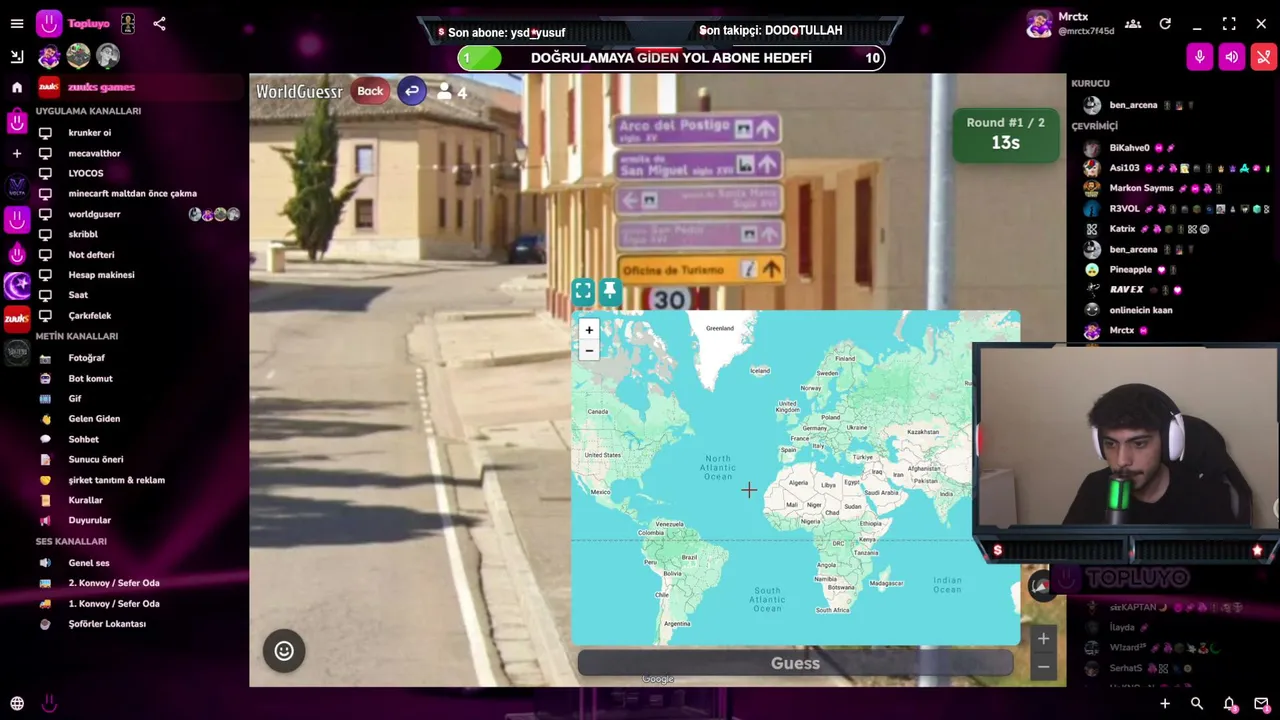Image resolution: width=1280 pixels, height=720 pixels.
Task: Open the shopping bag store icon
Action: click(17, 122)
